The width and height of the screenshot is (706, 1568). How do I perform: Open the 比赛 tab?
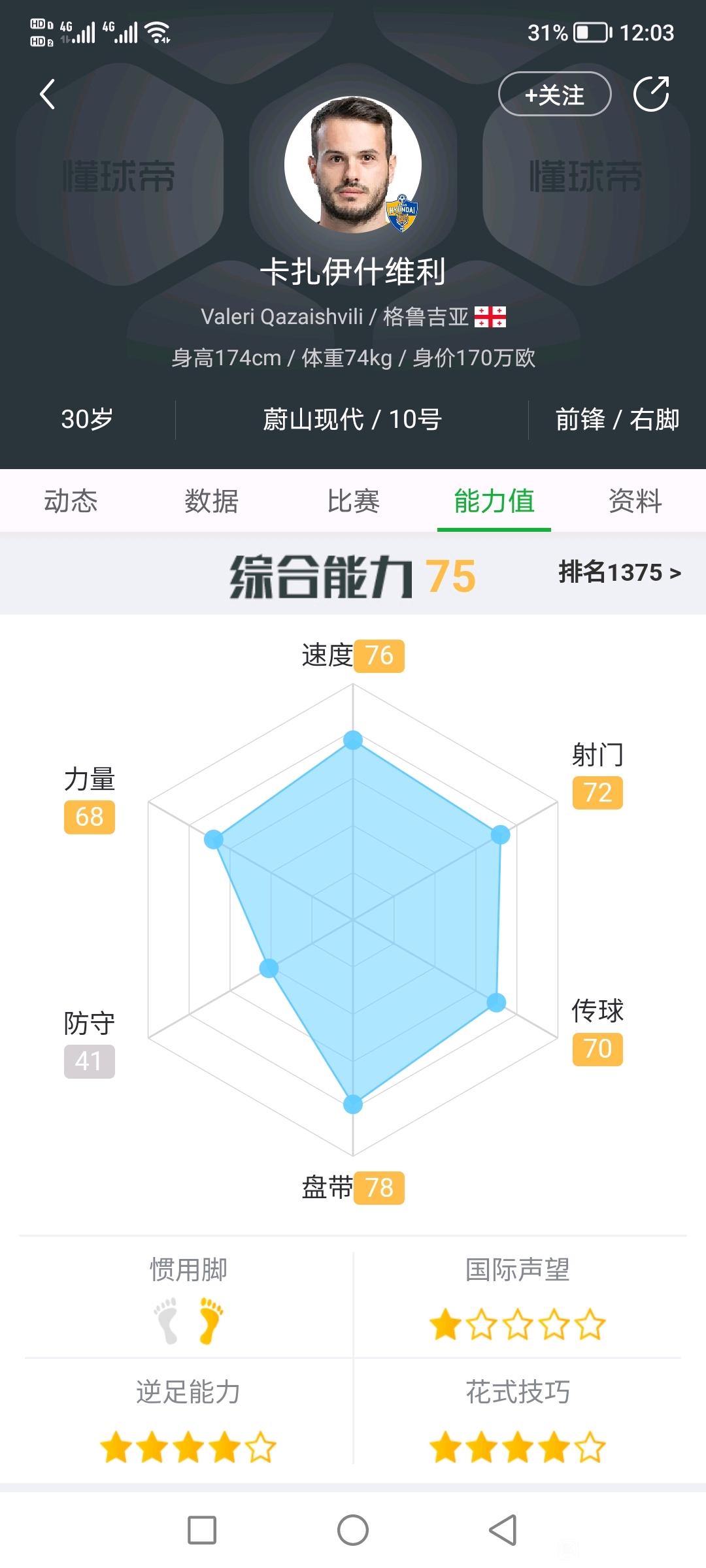(x=353, y=501)
